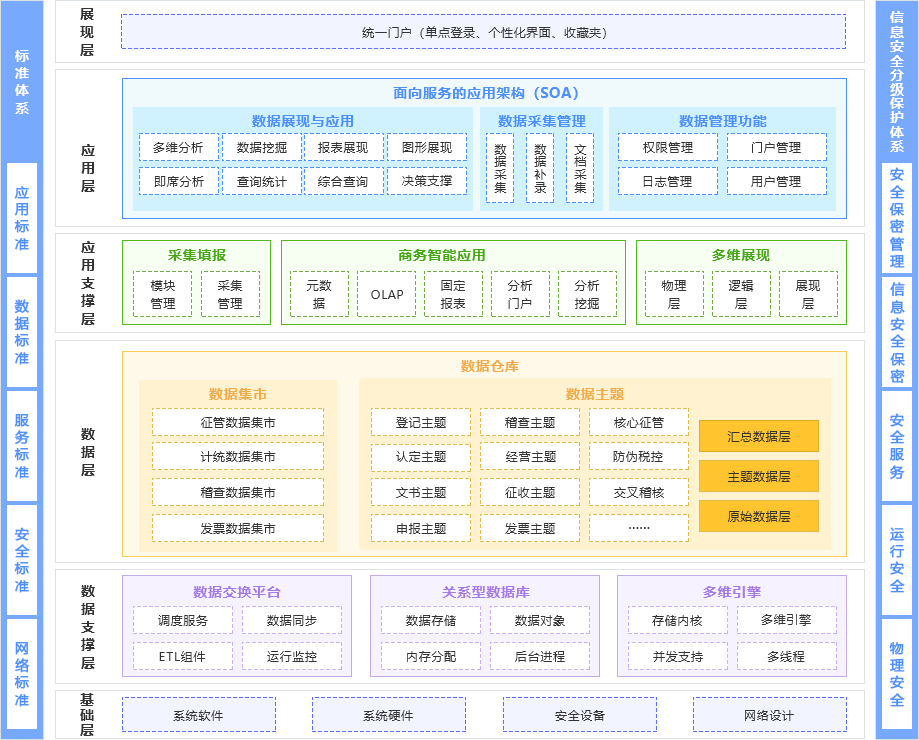Select the orange 汇总数据层 block

tap(758, 436)
